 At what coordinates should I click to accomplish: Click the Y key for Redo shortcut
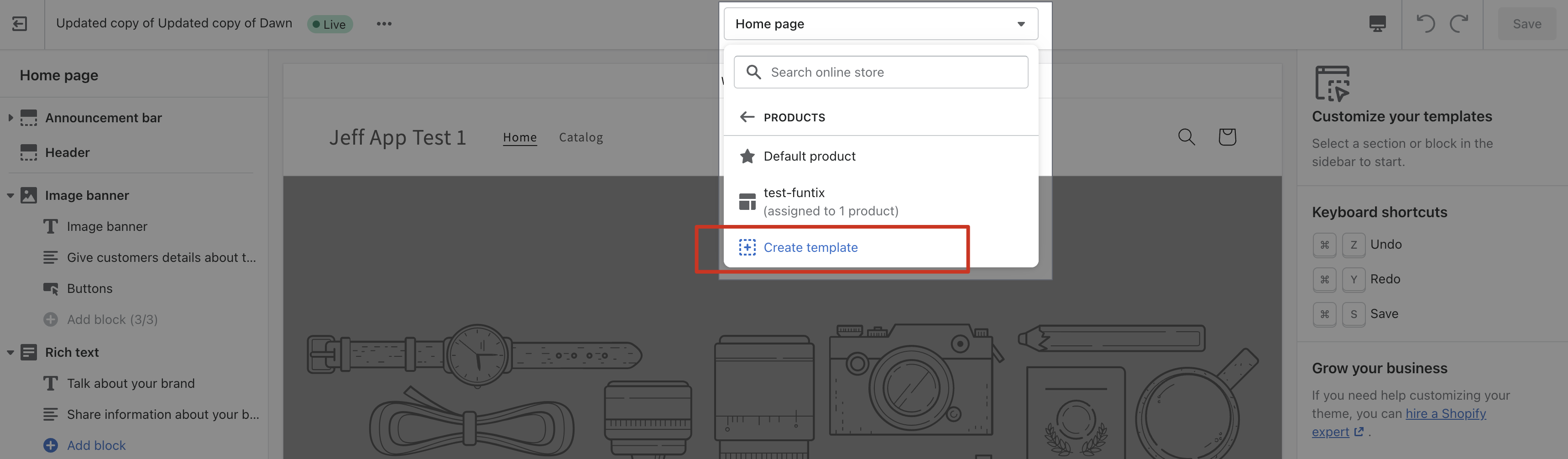(x=1354, y=279)
